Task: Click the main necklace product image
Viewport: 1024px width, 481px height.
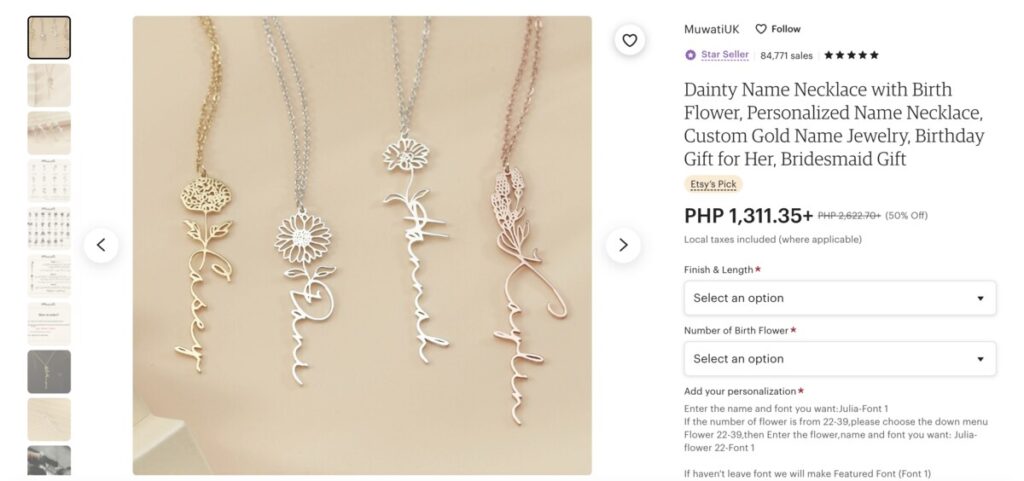Action: click(362, 245)
